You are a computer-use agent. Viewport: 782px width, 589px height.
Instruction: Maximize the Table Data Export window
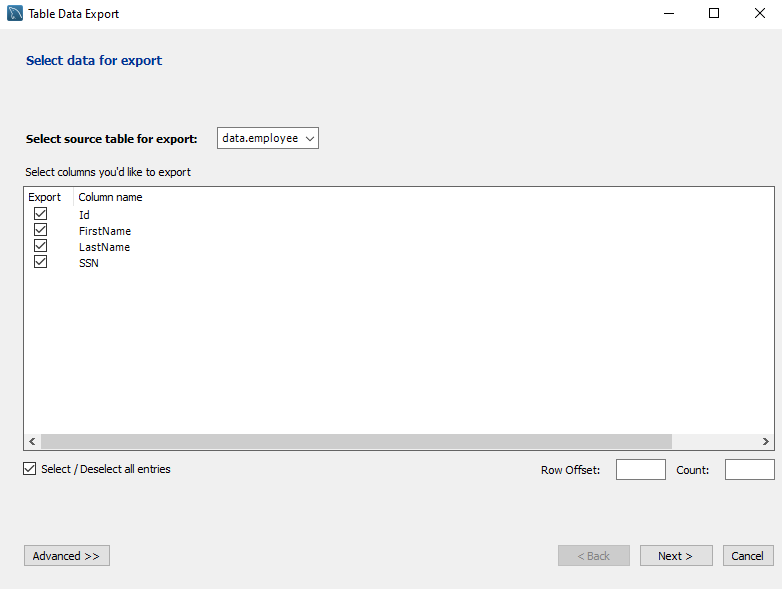pos(714,13)
